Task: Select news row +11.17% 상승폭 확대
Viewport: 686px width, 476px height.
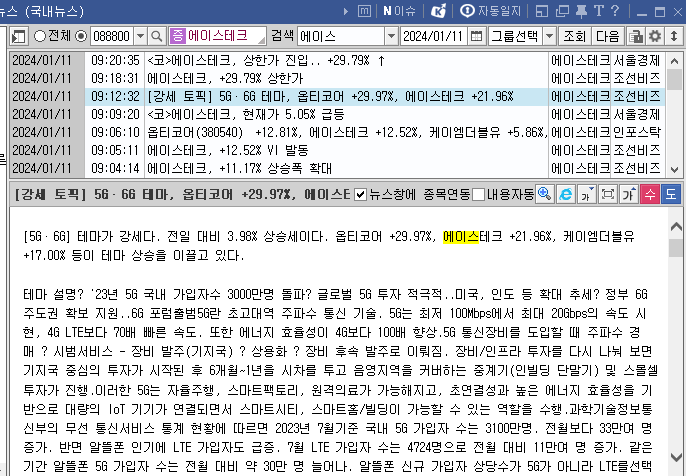Action: (x=337, y=168)
